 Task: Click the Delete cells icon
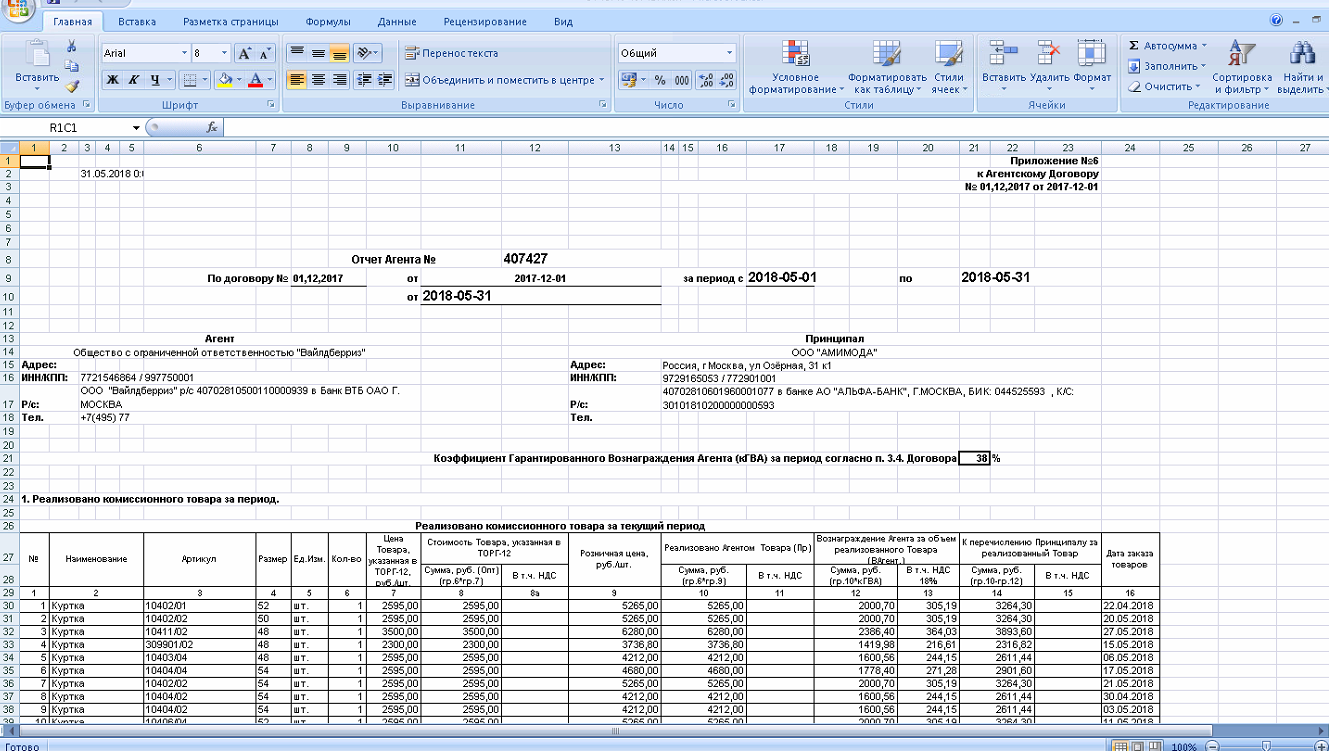point(1049,67)
